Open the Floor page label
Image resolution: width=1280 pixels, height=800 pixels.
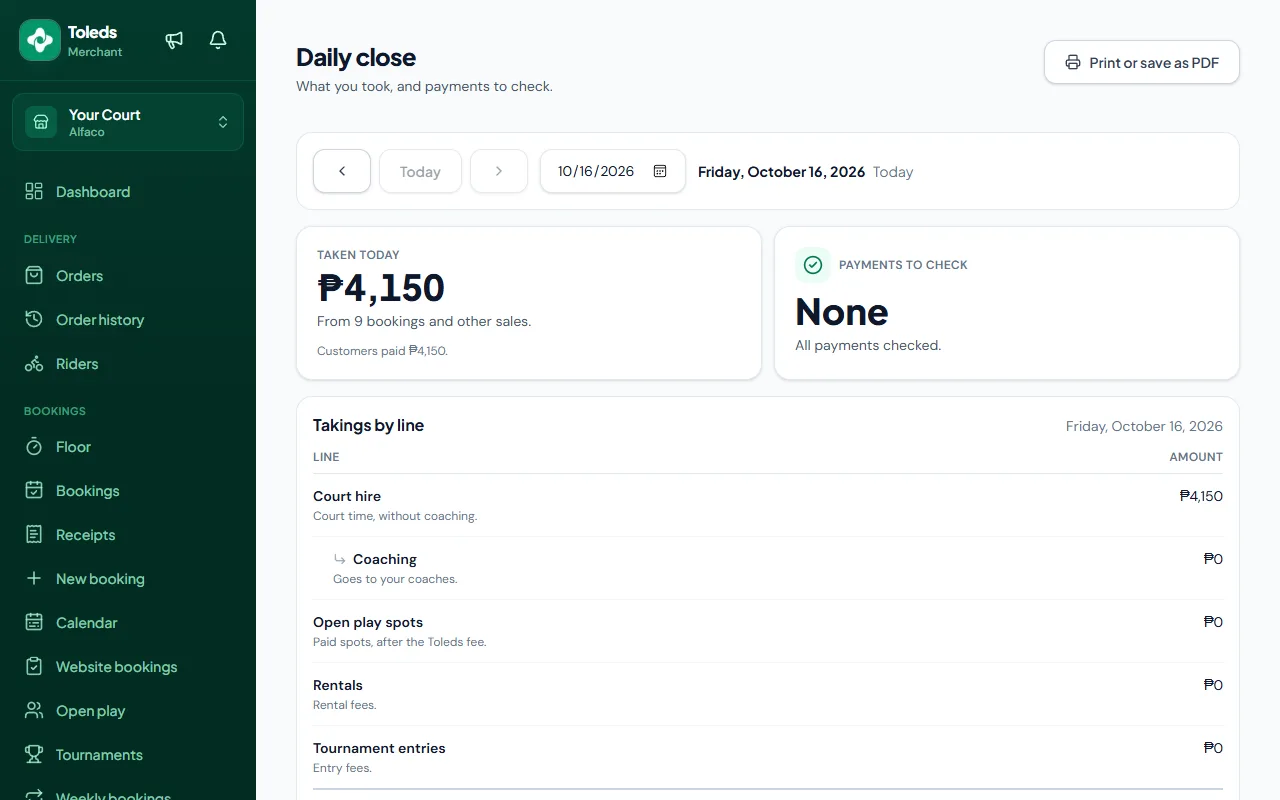pos(73,447)
